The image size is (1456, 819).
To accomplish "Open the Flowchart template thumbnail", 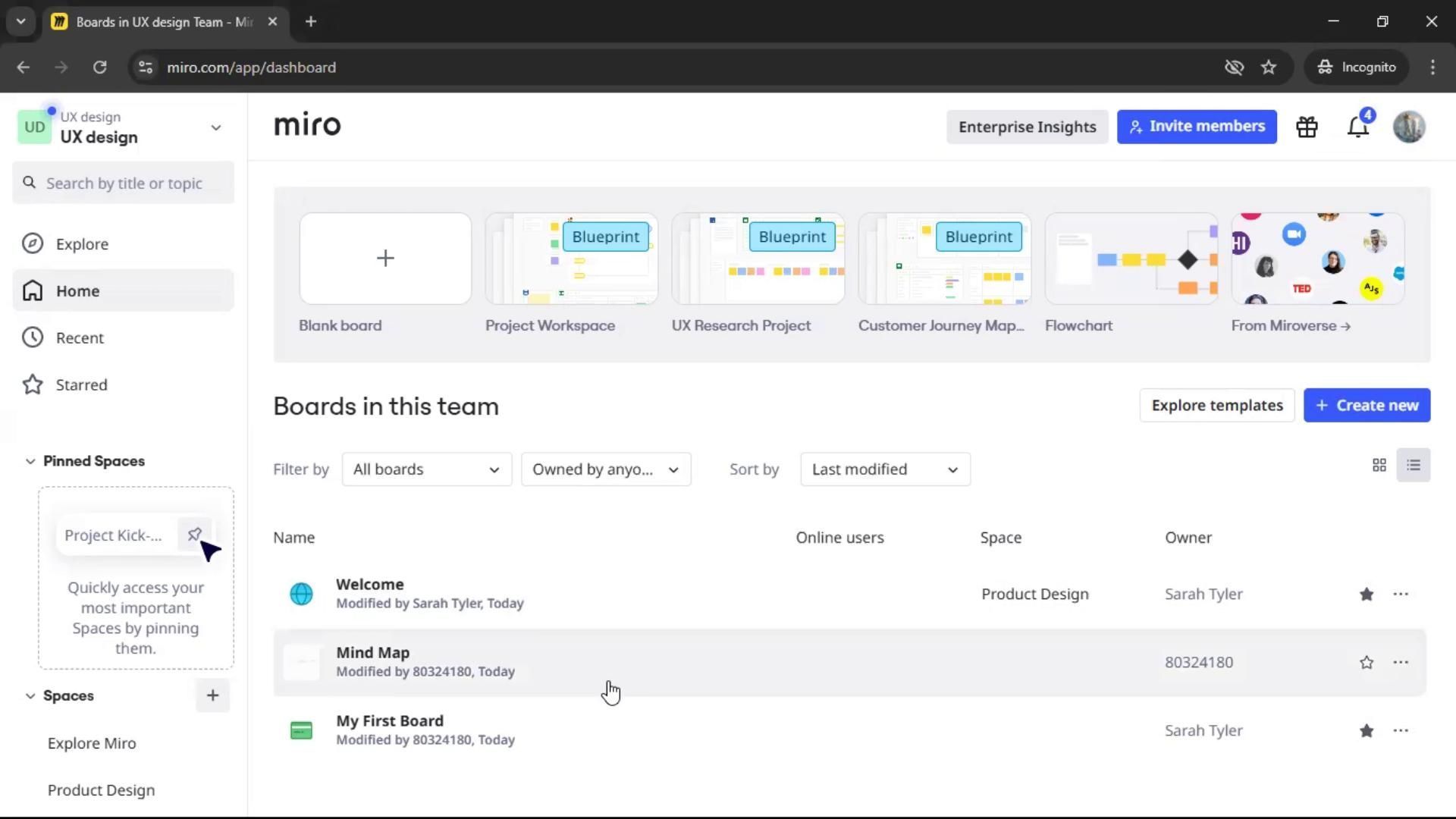I will pos(1131,259).
